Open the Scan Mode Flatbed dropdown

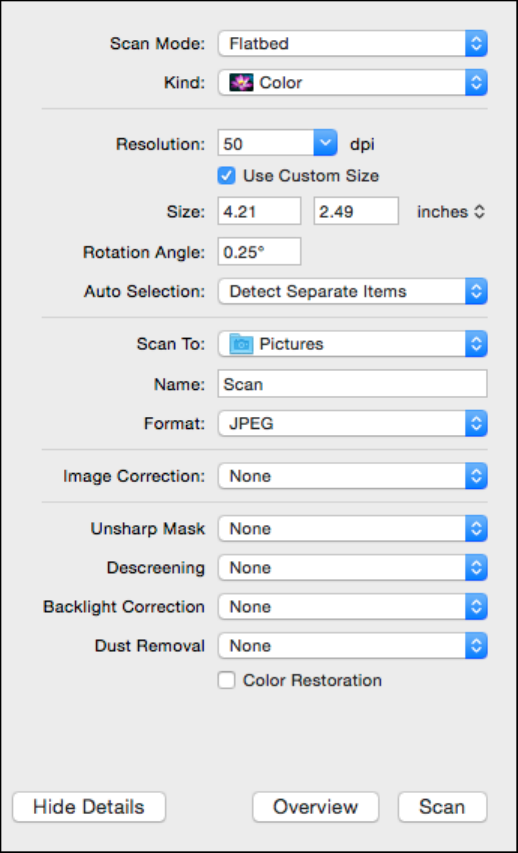[x=353, y=44]
